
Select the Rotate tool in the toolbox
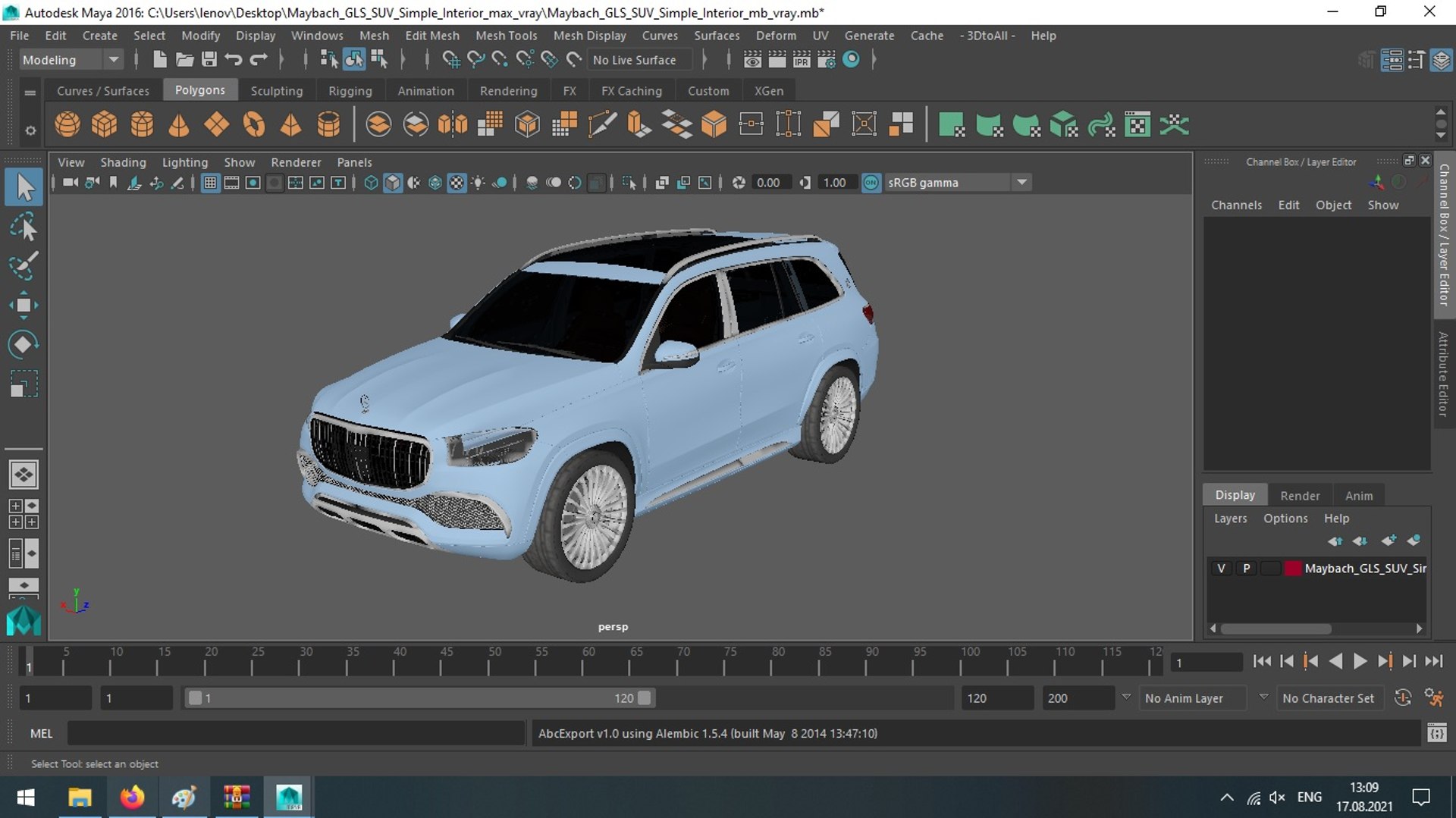(24, 345)
